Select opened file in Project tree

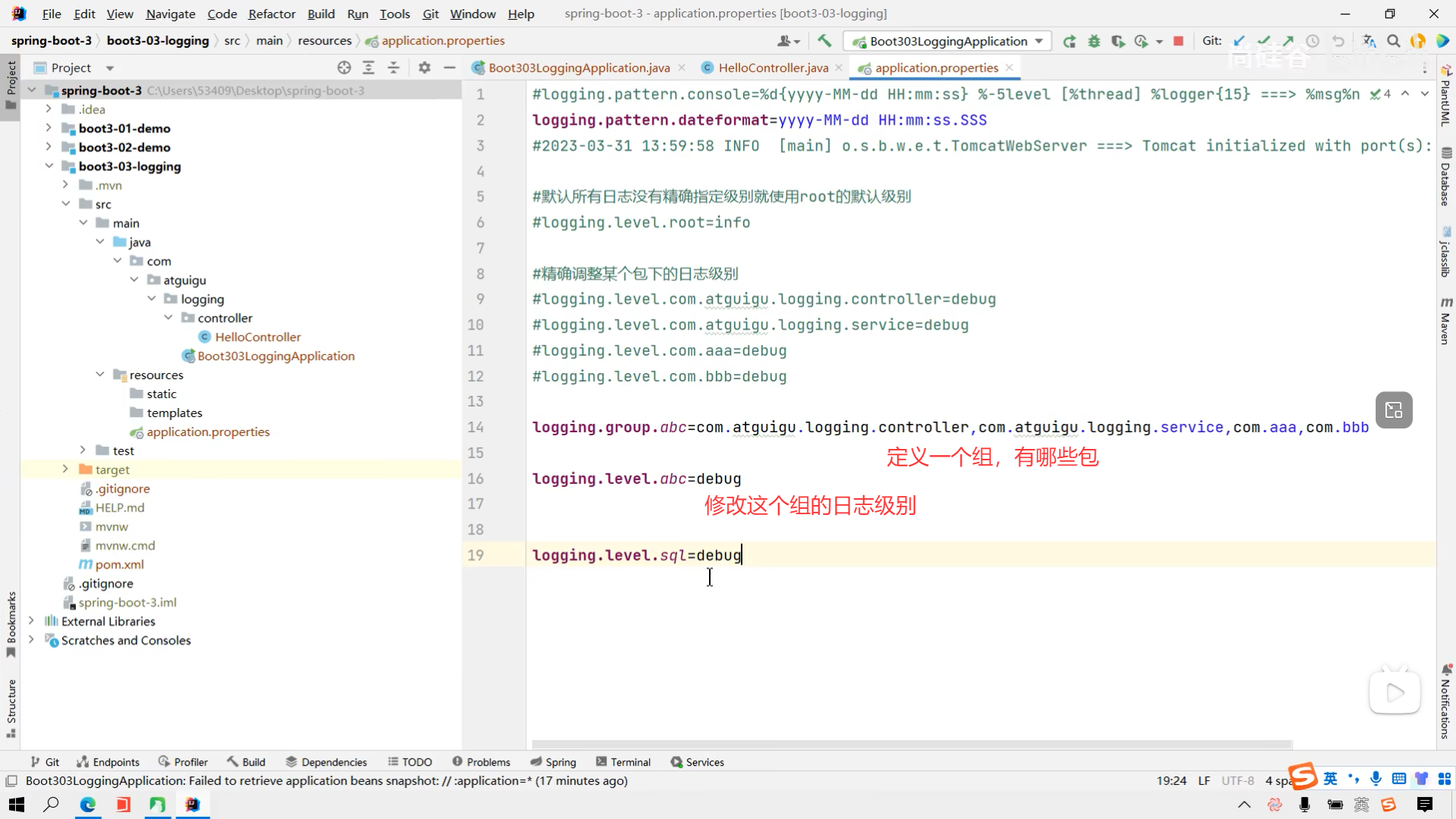pyautogui.click(x=344, y=67)
